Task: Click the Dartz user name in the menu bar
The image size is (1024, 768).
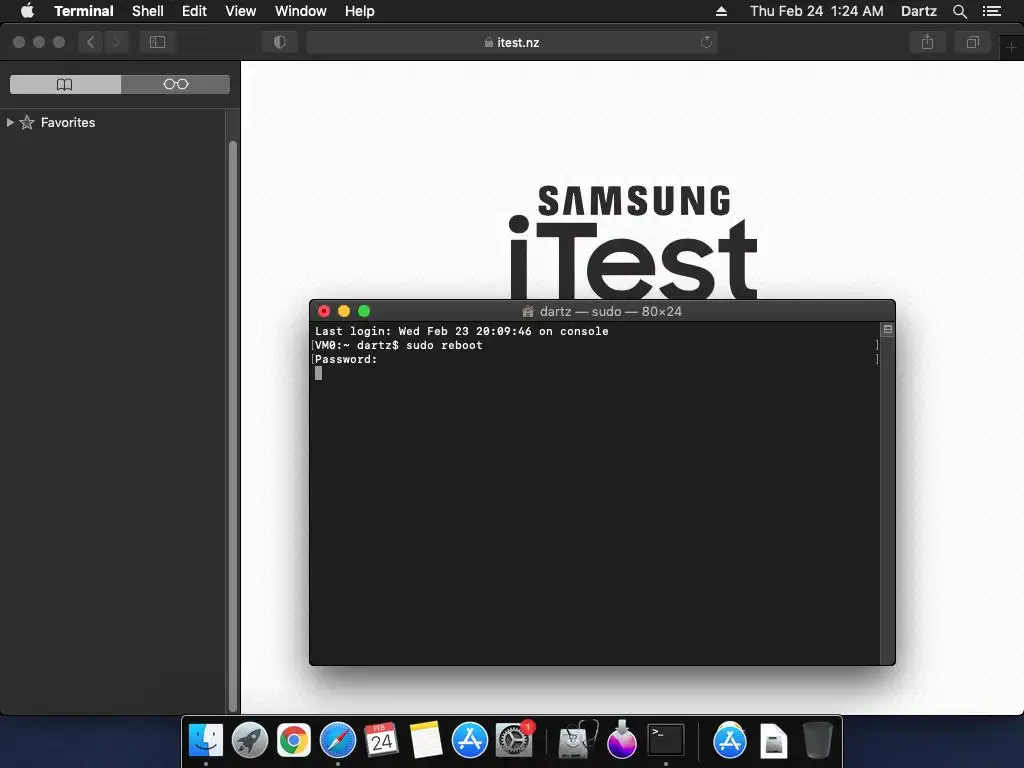Action: click(x=919, y=11)
